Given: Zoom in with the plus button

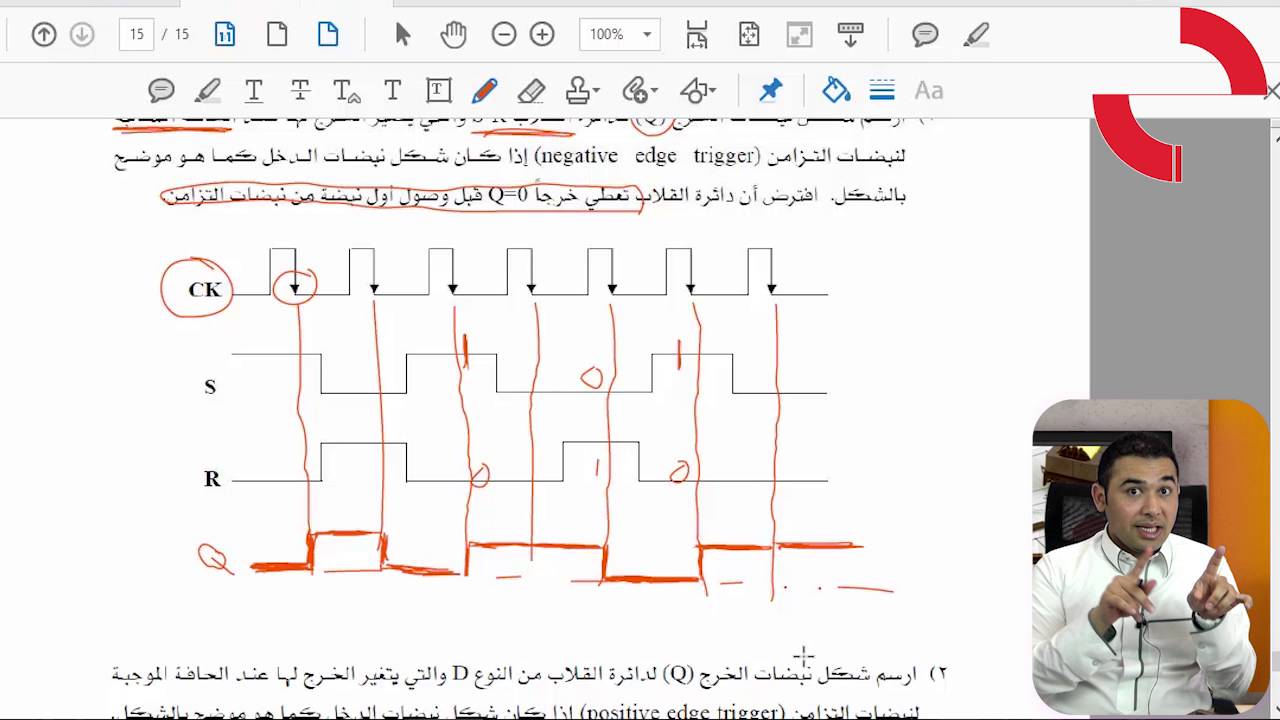Looking at the screenshot, I should coord(542,35).
